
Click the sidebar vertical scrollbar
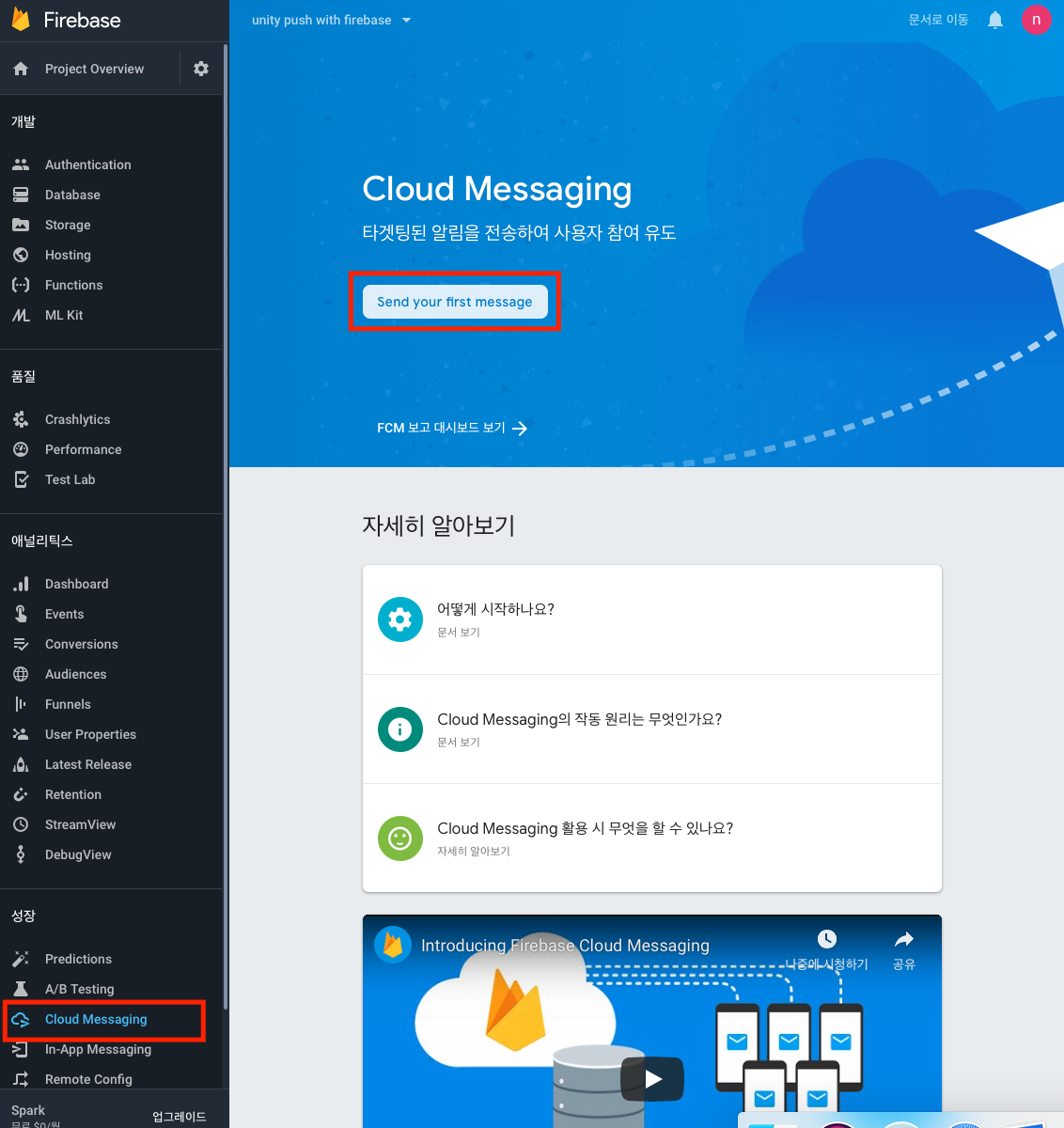(226, 526)
